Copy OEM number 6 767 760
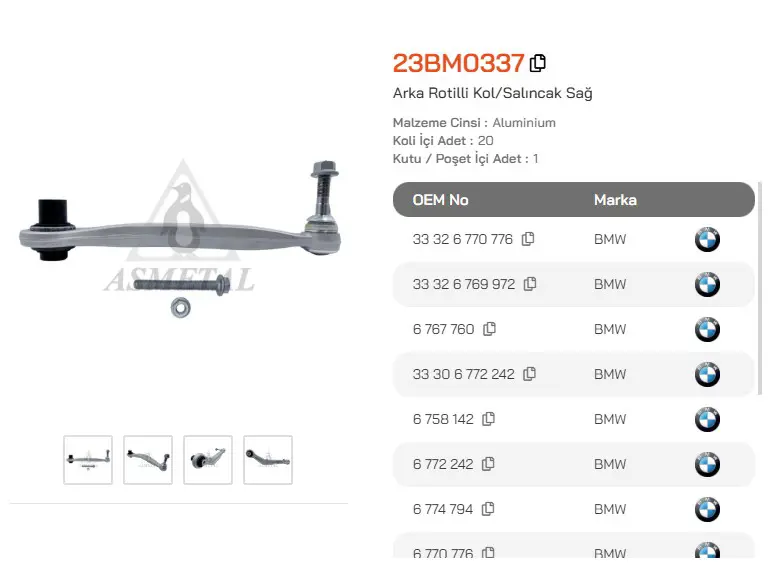This screenshot has height=573, width=774. [x=489, y=329]
